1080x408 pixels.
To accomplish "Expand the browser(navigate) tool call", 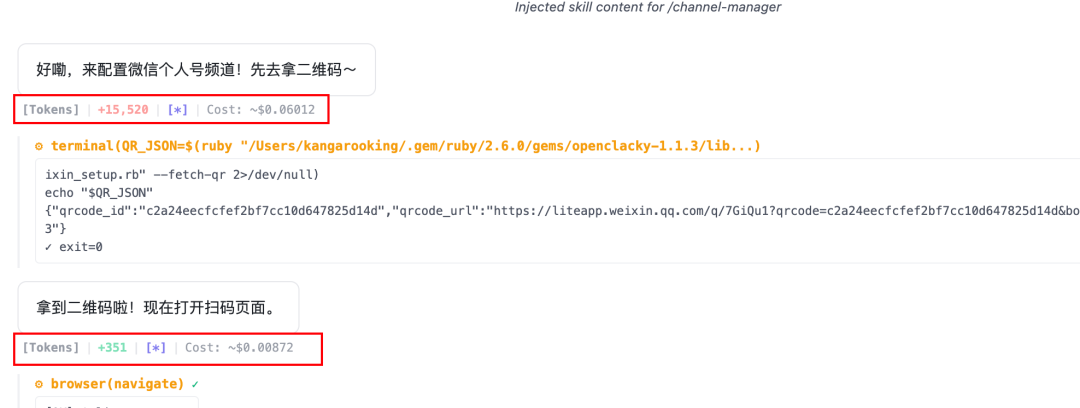I will (x=117, y=383).
